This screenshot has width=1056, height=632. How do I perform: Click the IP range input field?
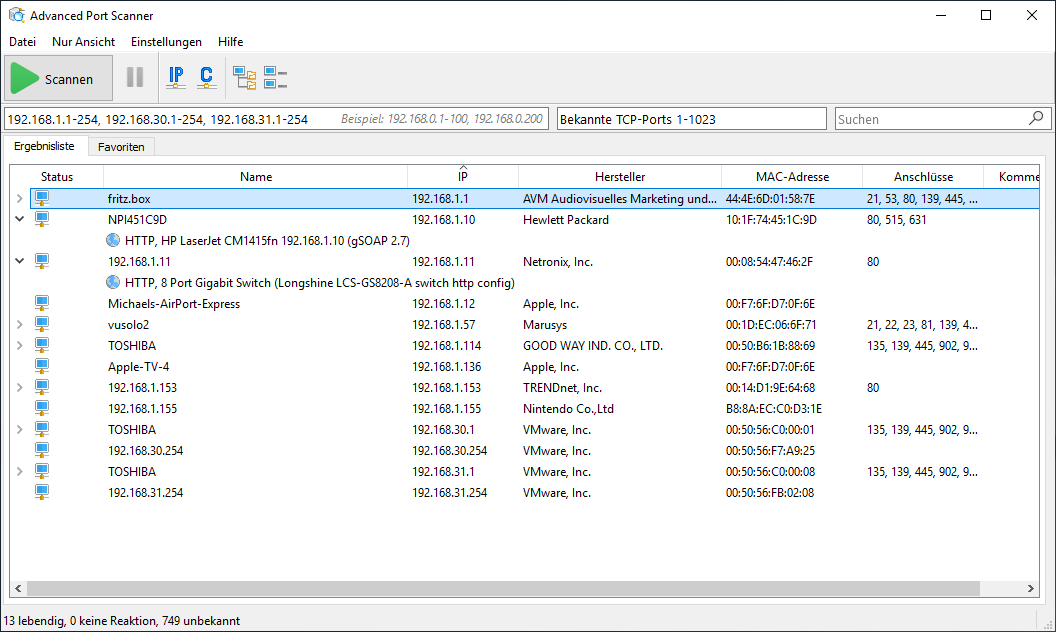tap(276, 119)
